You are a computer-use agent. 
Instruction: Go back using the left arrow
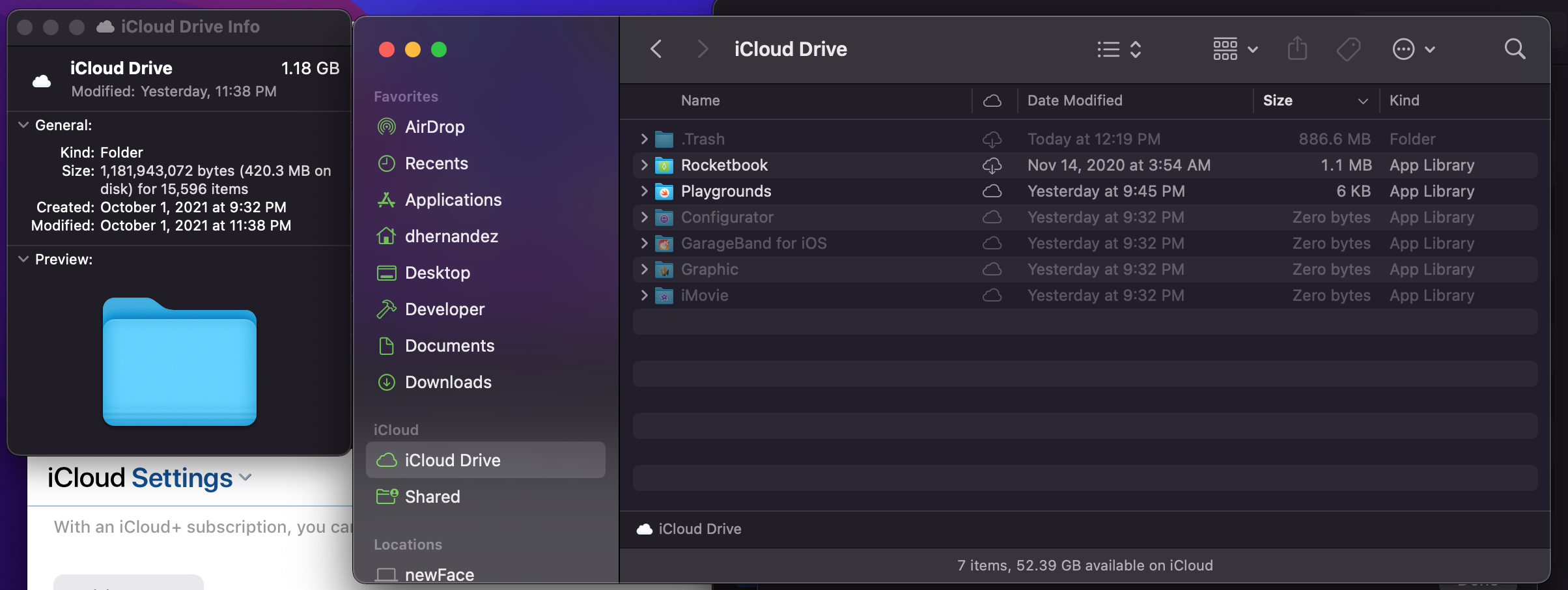pos(656,49)
